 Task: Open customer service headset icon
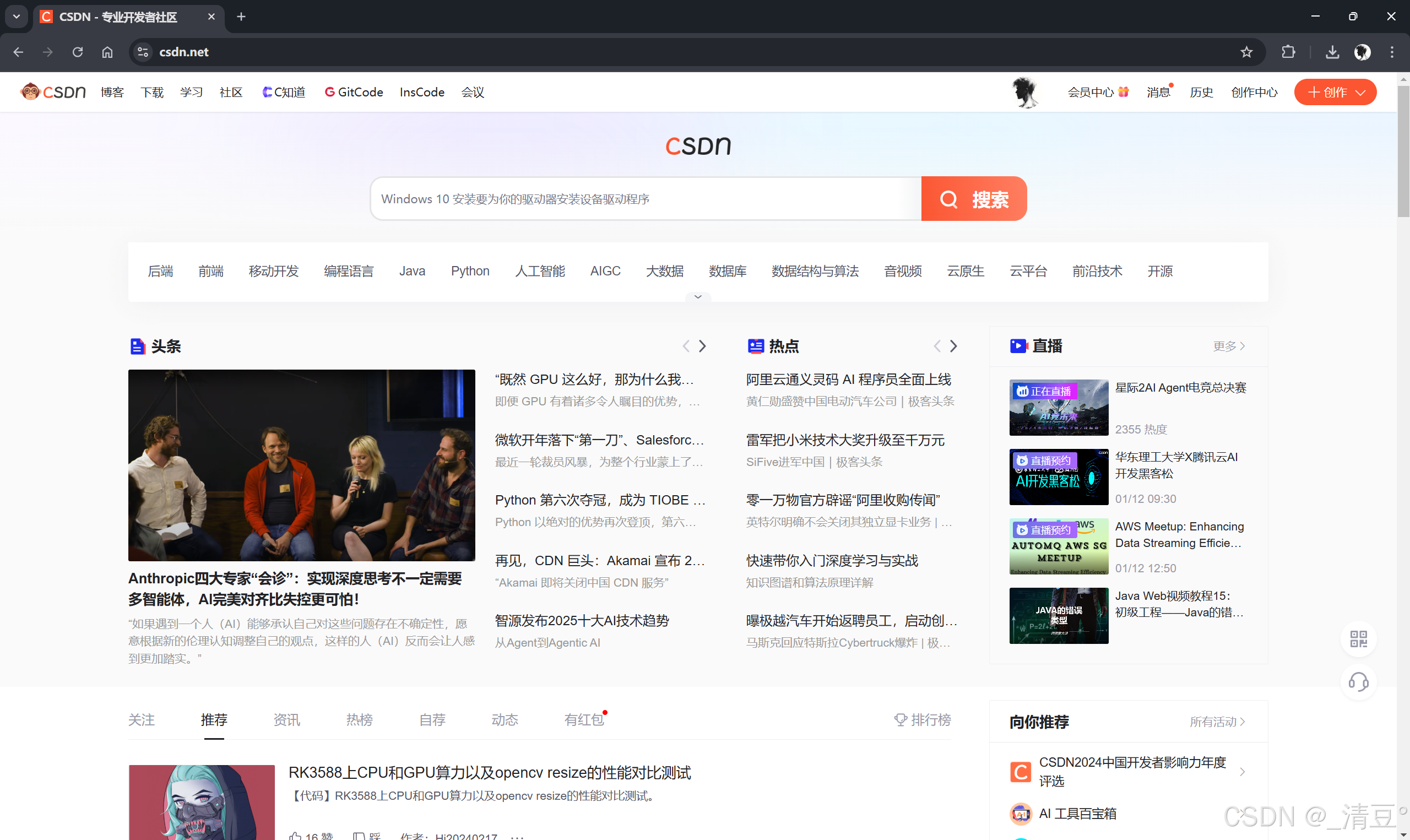(1359, 681)
